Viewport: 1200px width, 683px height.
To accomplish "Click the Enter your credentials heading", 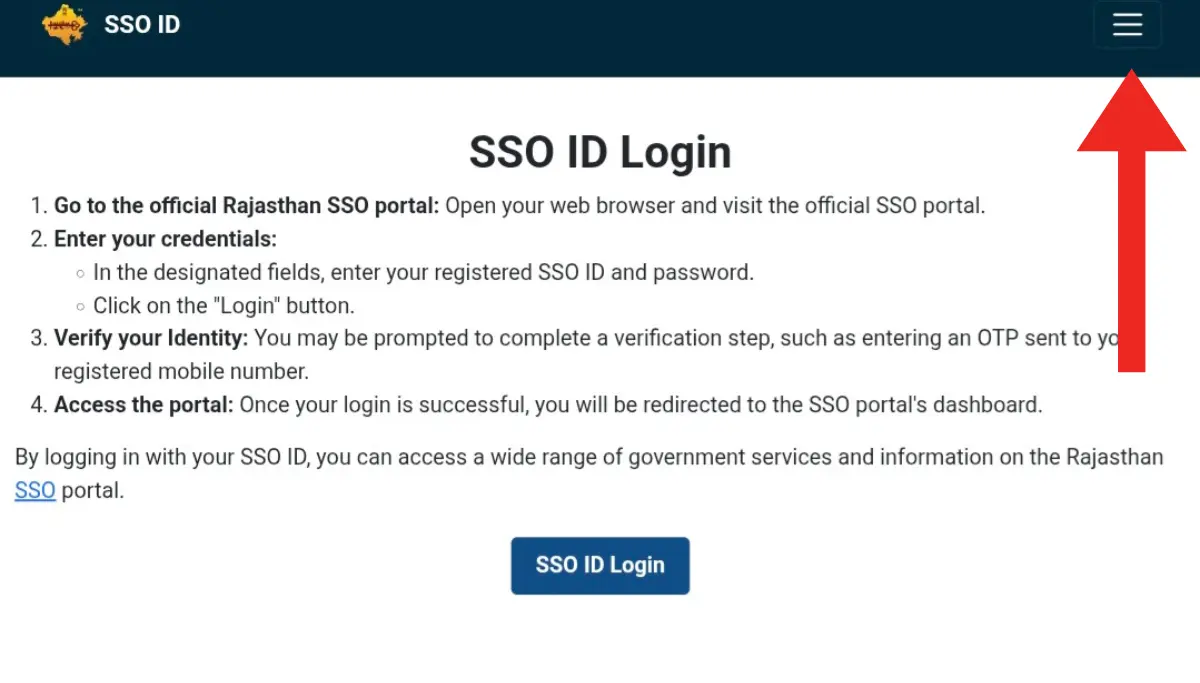I will (x=163, y=238).
